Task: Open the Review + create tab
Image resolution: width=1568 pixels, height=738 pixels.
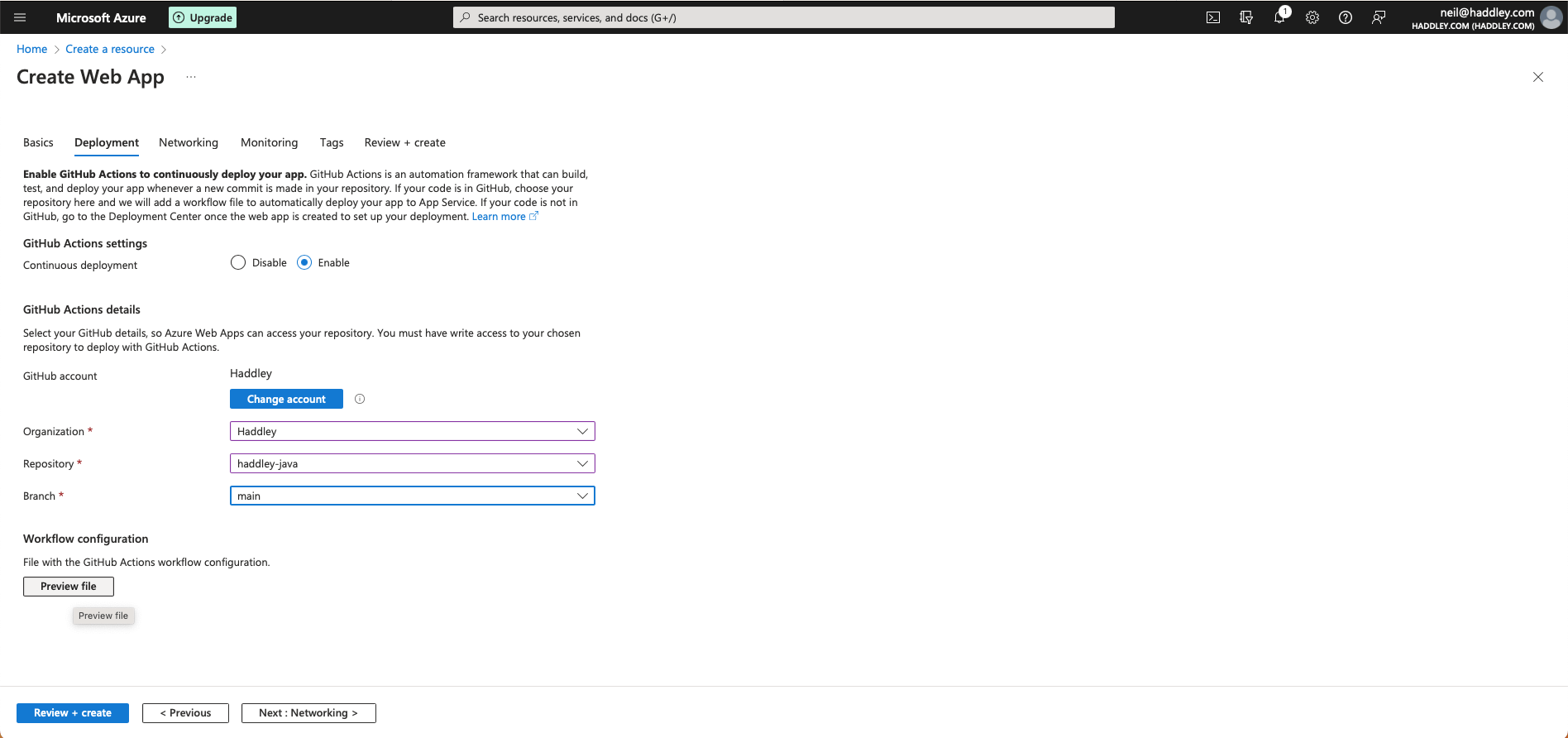Action: click(x=405, y=142)
